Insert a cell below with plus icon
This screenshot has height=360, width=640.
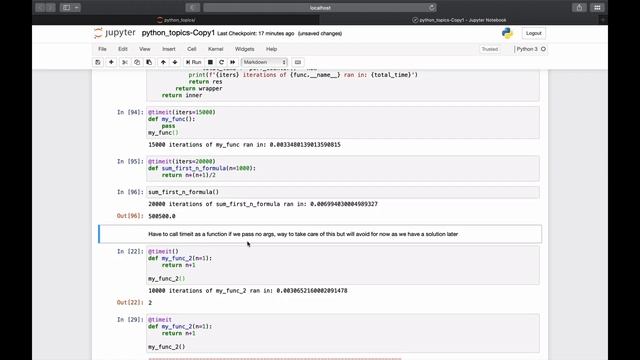pyautogui.click(x=111, y=62)
